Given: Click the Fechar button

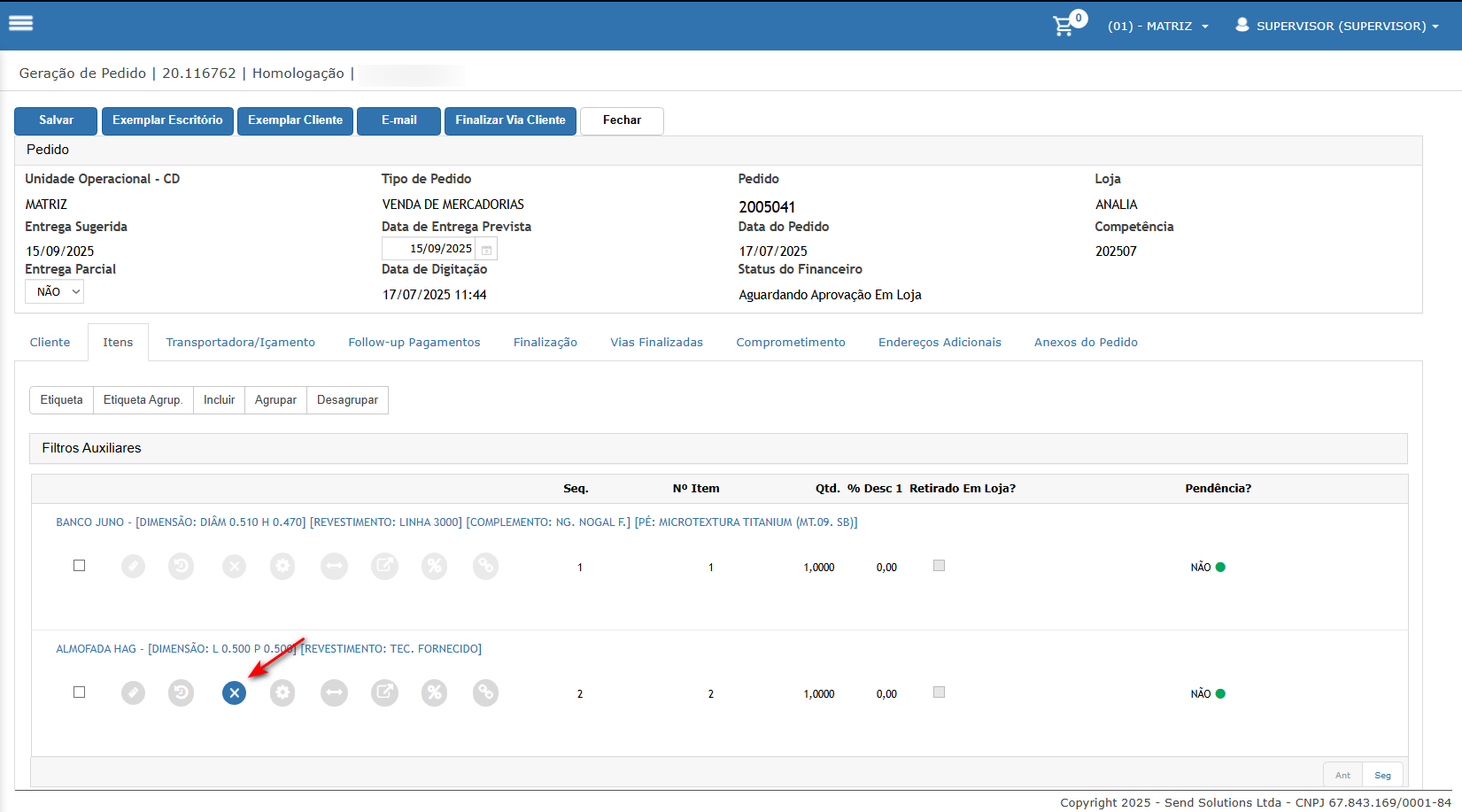Looking at the screenshot, I should coord(622,120).
